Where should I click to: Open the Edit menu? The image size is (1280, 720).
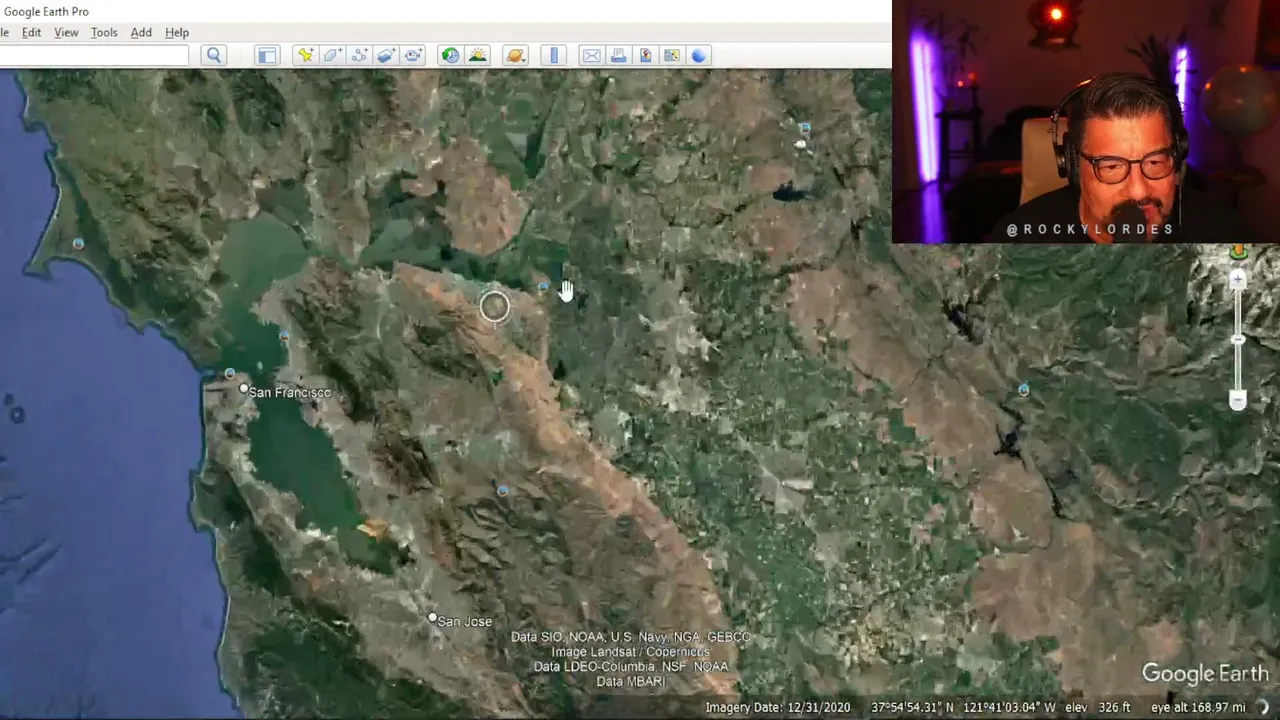32,33
